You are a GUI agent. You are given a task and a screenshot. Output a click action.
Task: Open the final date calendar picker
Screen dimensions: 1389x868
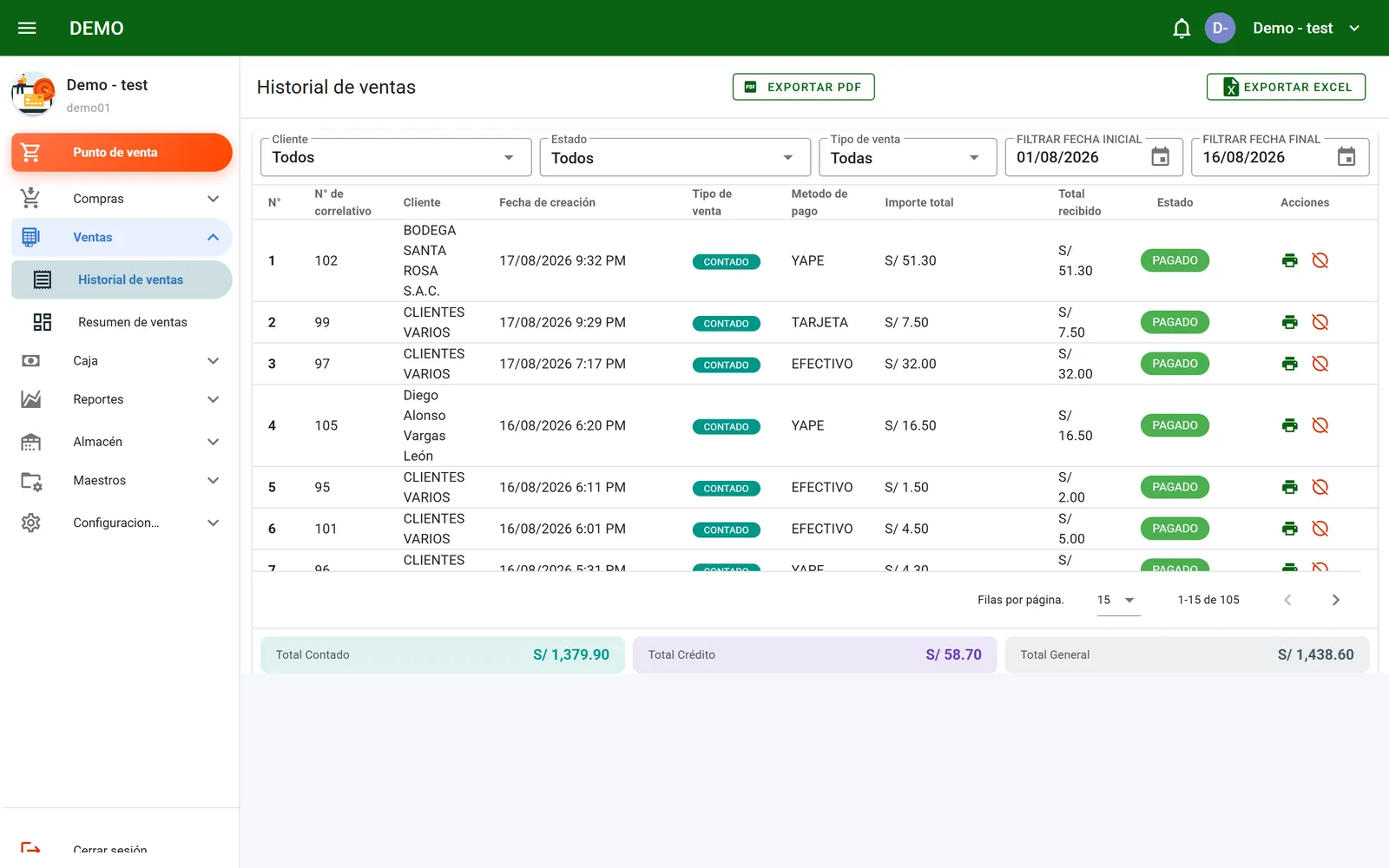pyautogui.click(x=1346, y=157)
